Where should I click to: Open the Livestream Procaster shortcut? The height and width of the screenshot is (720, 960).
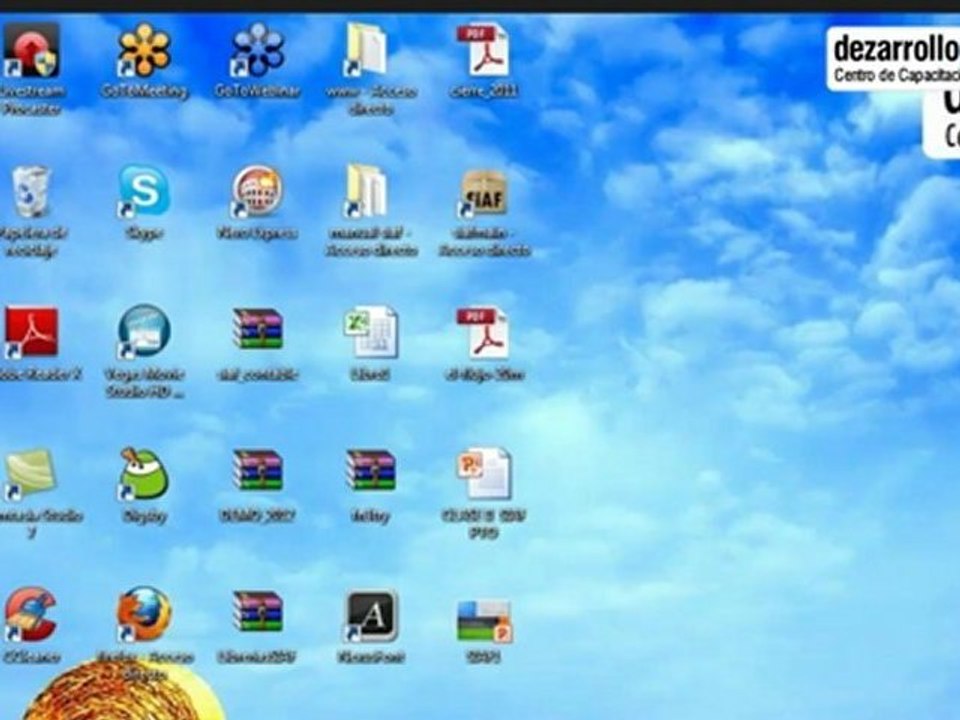(32, 51)
